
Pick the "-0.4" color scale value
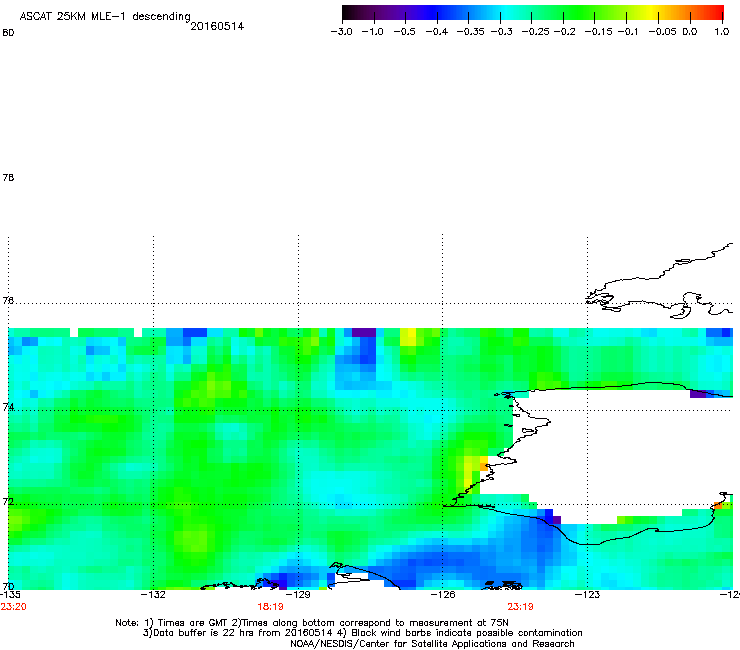[437, 32]
